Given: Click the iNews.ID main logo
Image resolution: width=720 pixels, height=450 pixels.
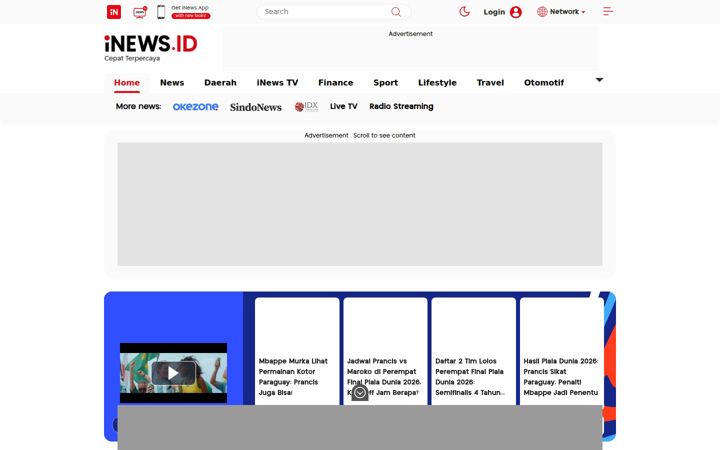Looking at the screenshot, I should [x=151, y=48].
